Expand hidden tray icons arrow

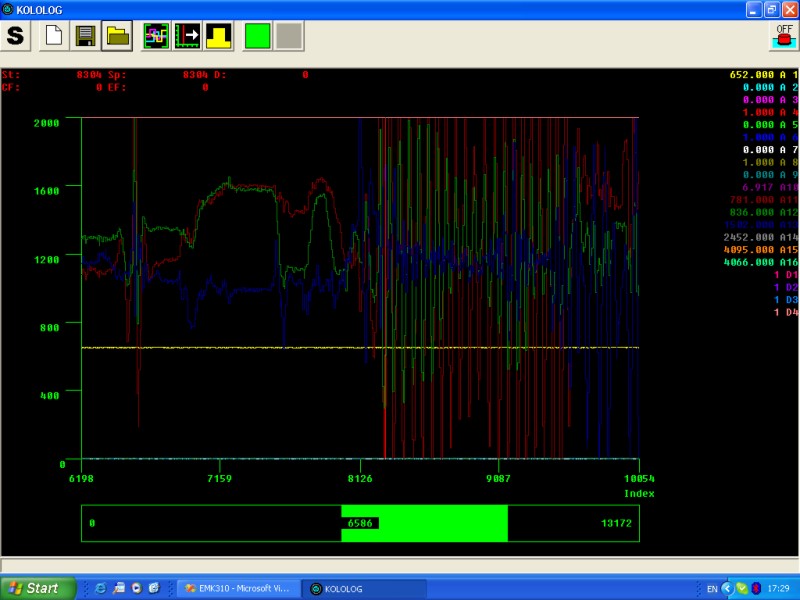click(x=728, y=588)
